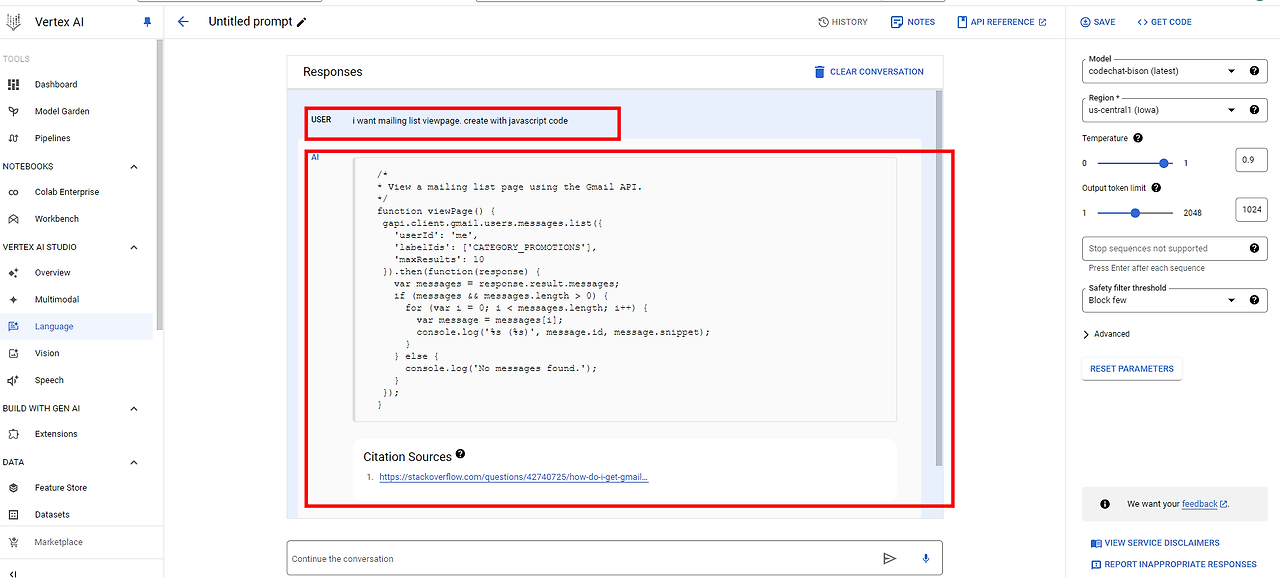Click the responses panel scrollbar
1280x578 pixels.
[x=938, y=278]
